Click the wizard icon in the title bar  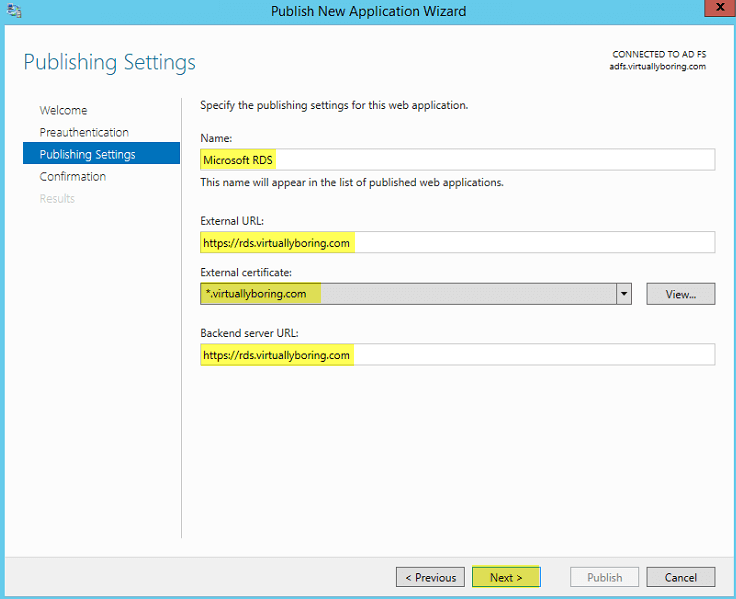tap(14, 11)
